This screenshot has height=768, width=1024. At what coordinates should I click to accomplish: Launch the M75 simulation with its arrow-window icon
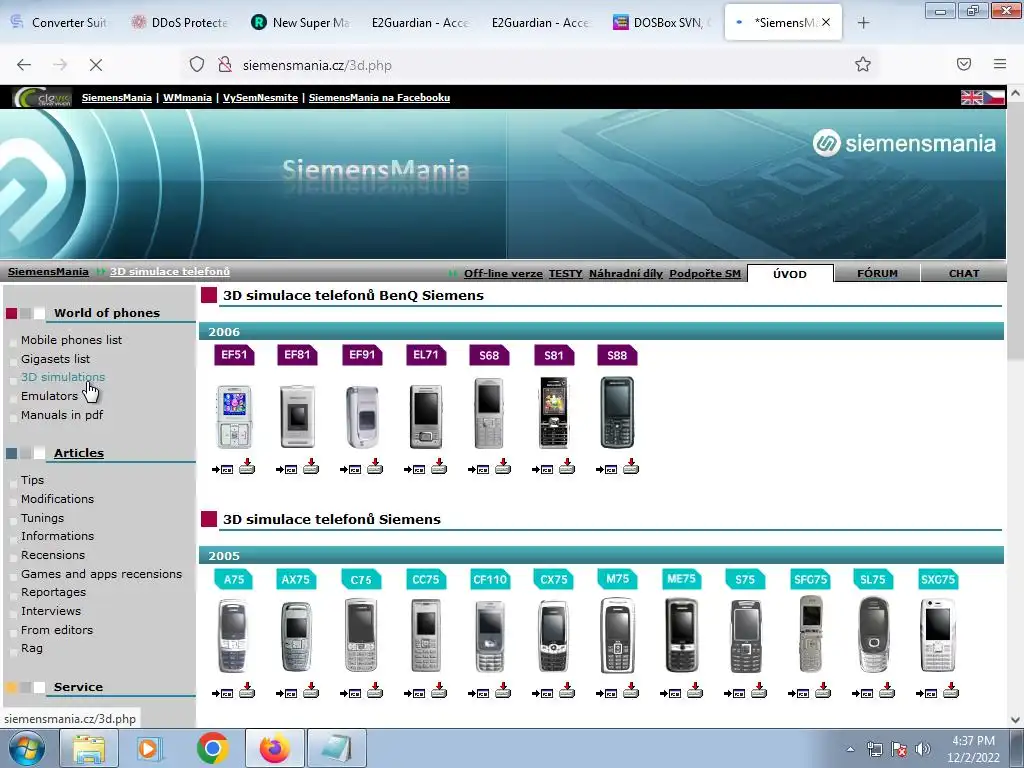(607, 693)
